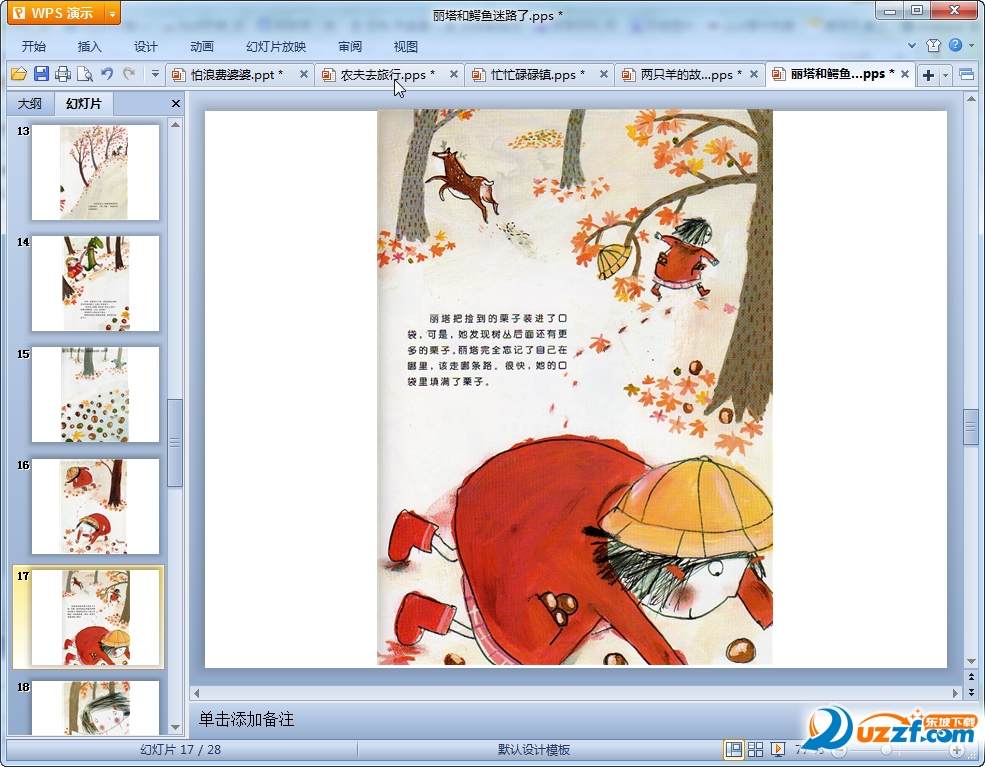
Task: Click horizontal scrollbar left arrow
Action: point(197,693)
